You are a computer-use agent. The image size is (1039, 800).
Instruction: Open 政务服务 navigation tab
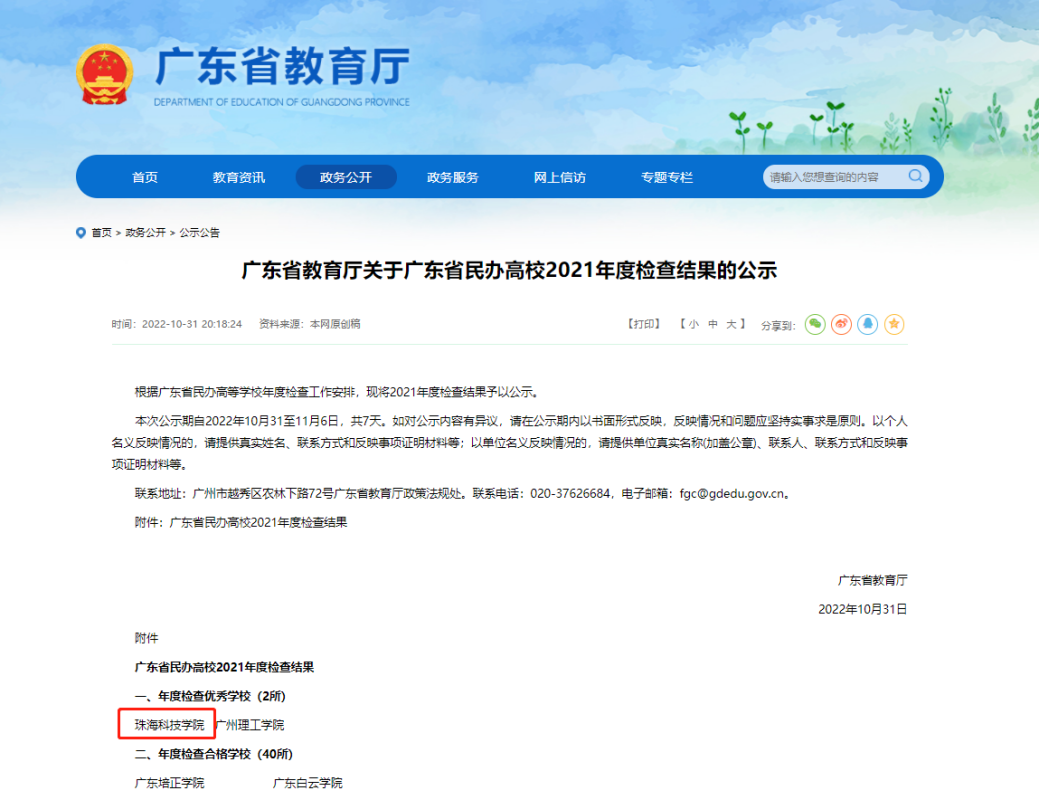(x=453, y=177)
